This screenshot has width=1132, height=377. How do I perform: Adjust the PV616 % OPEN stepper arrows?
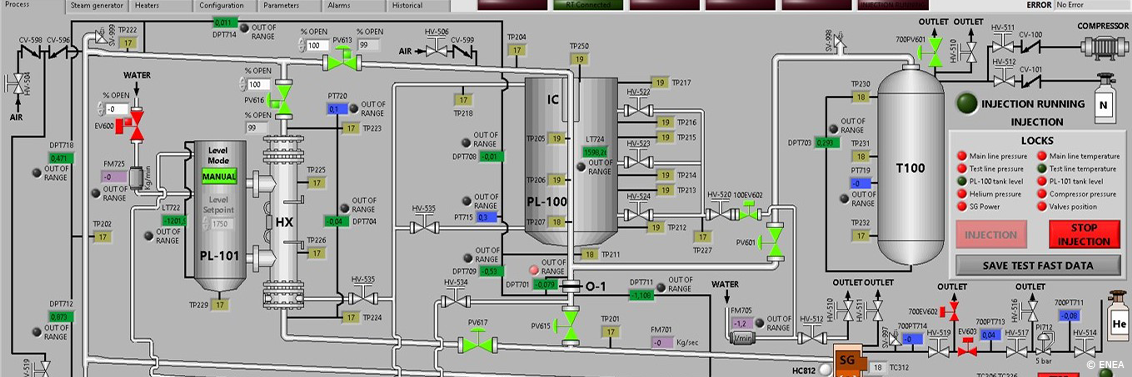[243, 84]
